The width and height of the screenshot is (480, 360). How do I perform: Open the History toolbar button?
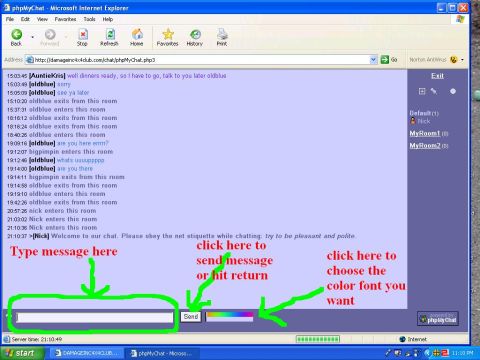click(195, 37)
